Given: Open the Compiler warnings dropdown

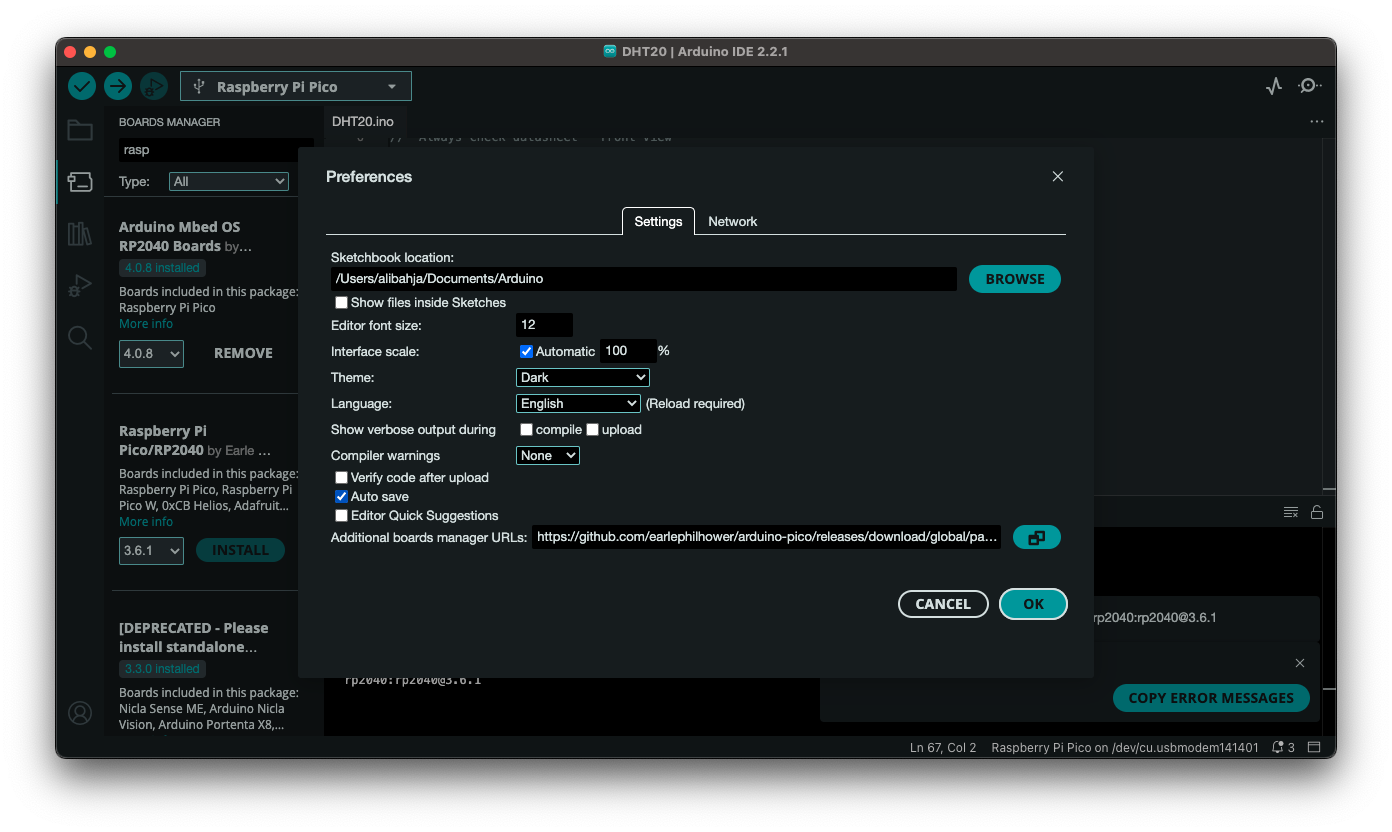Looking at the screenshot, I should [548, 455].
